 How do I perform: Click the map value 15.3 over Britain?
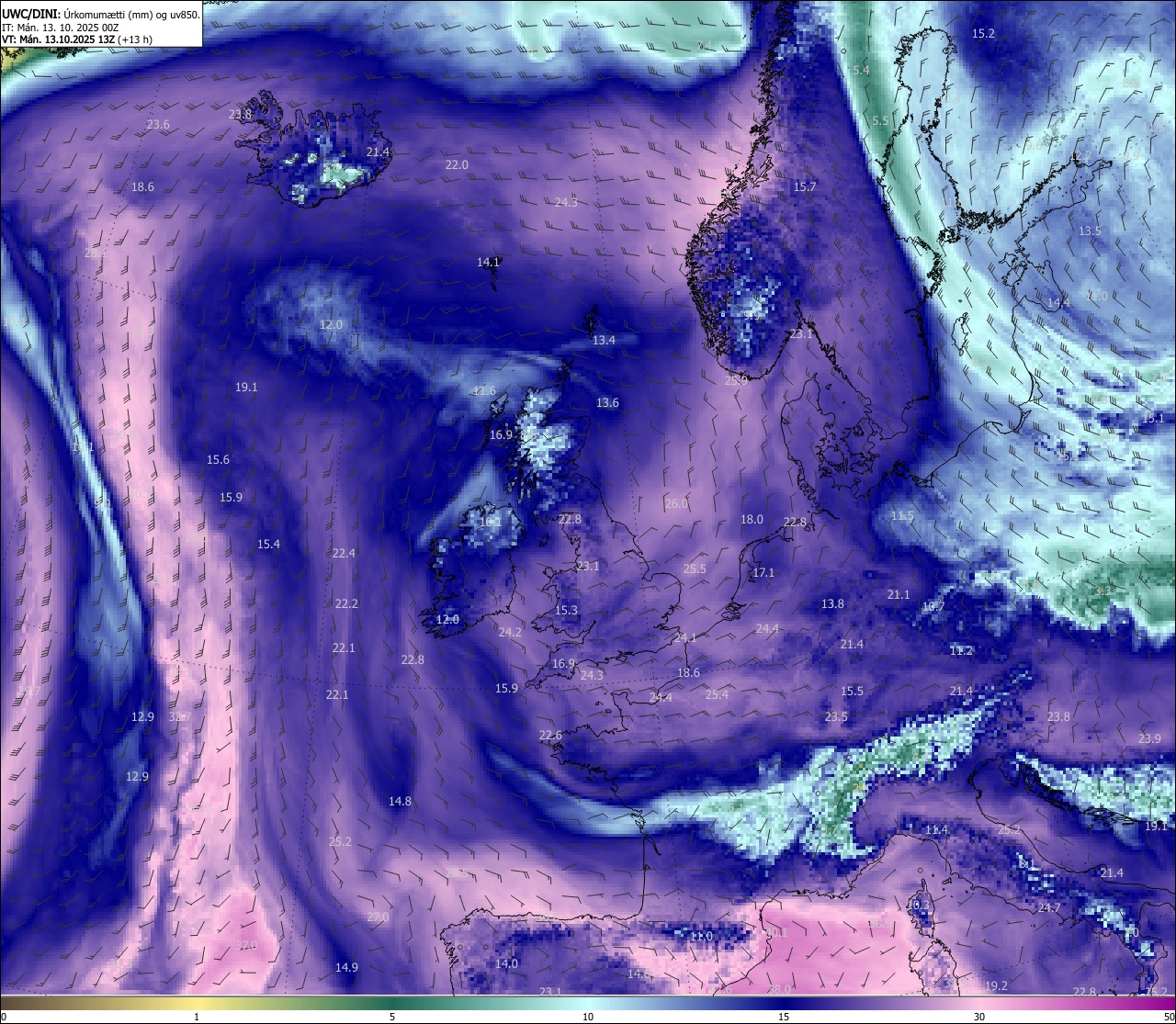pos(566,611)
